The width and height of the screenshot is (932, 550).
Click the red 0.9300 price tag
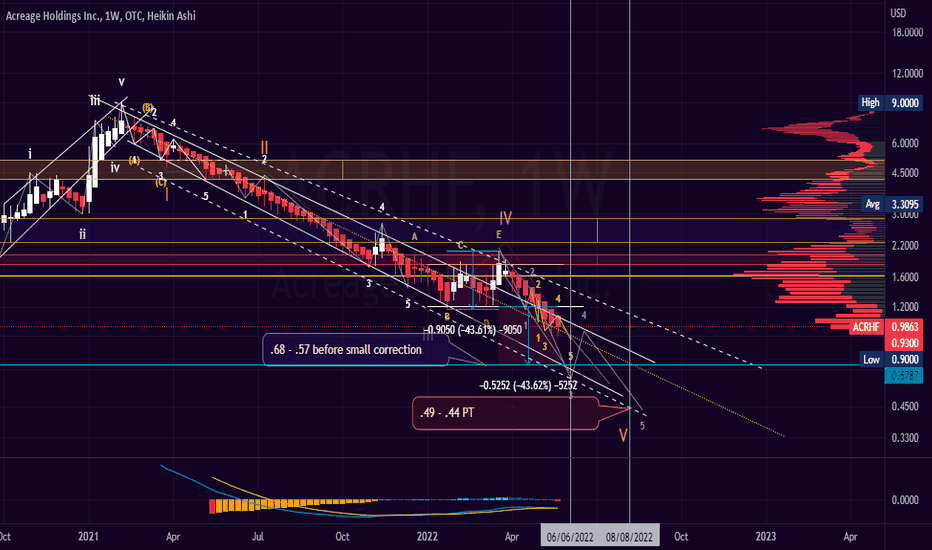[x=904, y=343]
